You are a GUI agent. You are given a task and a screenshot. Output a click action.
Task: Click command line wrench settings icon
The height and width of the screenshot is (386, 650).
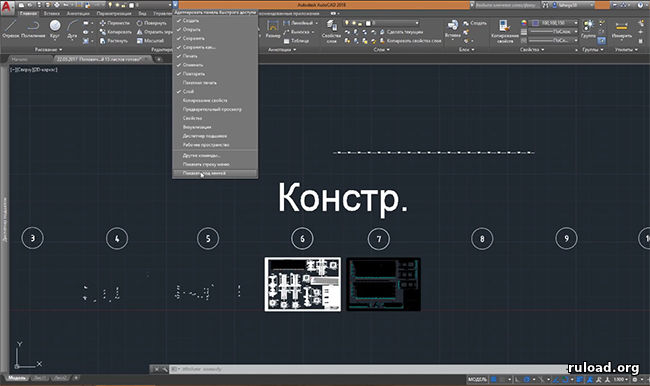click(x=165, y=369)
